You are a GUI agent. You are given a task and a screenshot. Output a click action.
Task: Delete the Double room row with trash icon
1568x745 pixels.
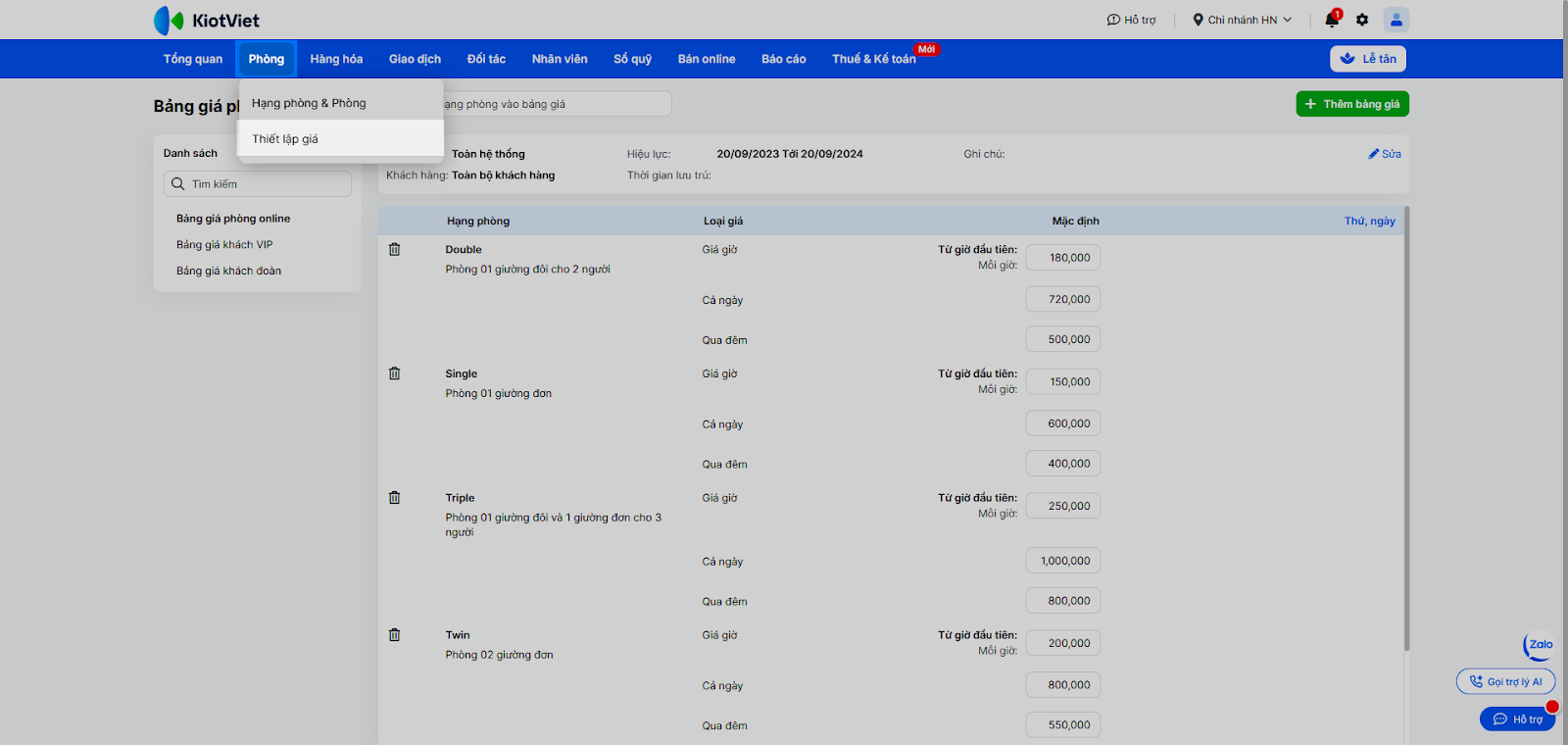click(x=394, y=250)
